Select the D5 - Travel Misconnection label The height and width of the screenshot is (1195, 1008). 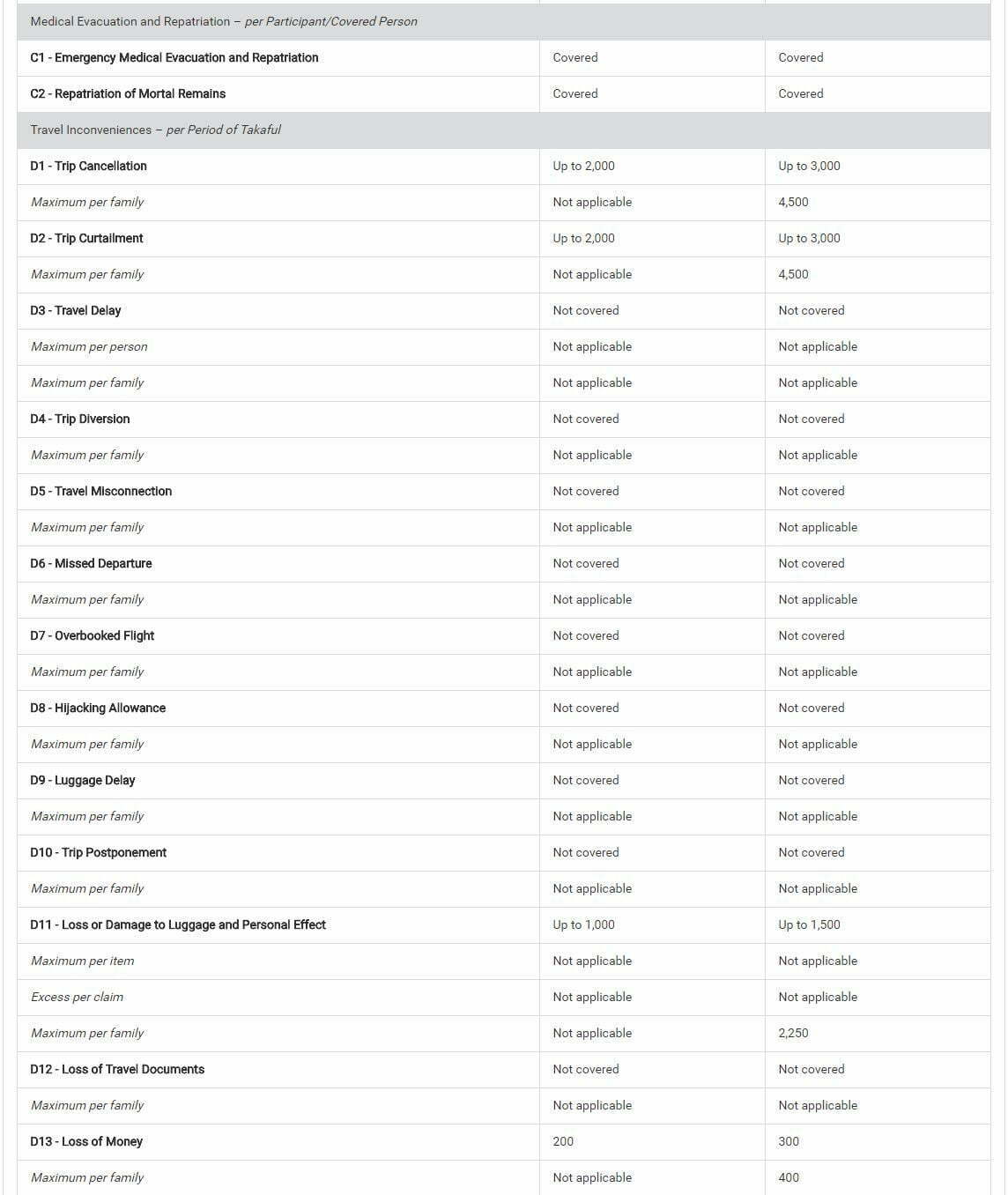point(101,491)
